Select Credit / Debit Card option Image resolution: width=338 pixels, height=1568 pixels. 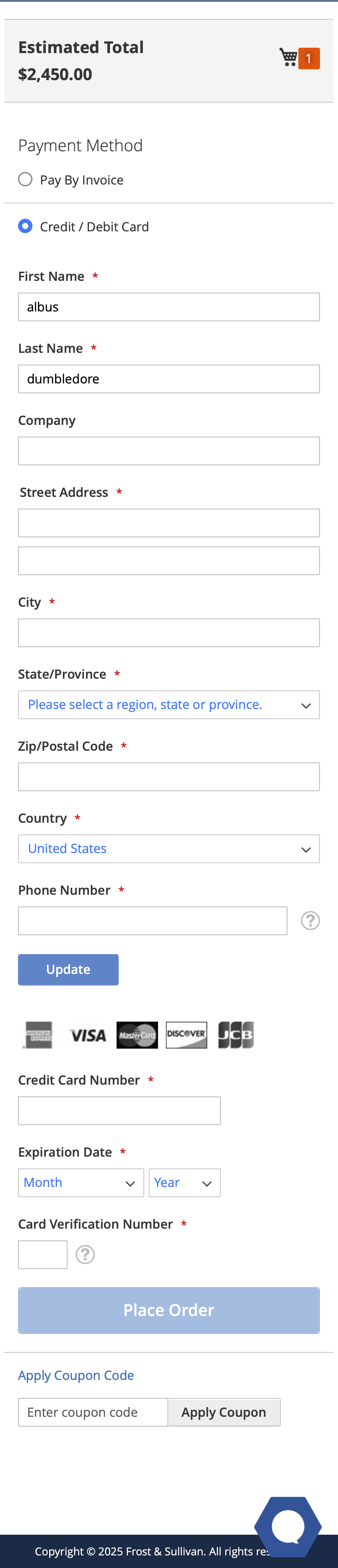[x=26, y=227]
